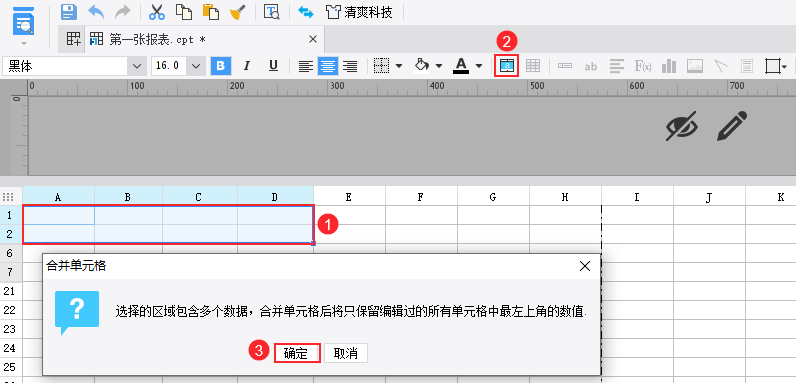Align text center
796x383 pixels.
click(328, 66)
